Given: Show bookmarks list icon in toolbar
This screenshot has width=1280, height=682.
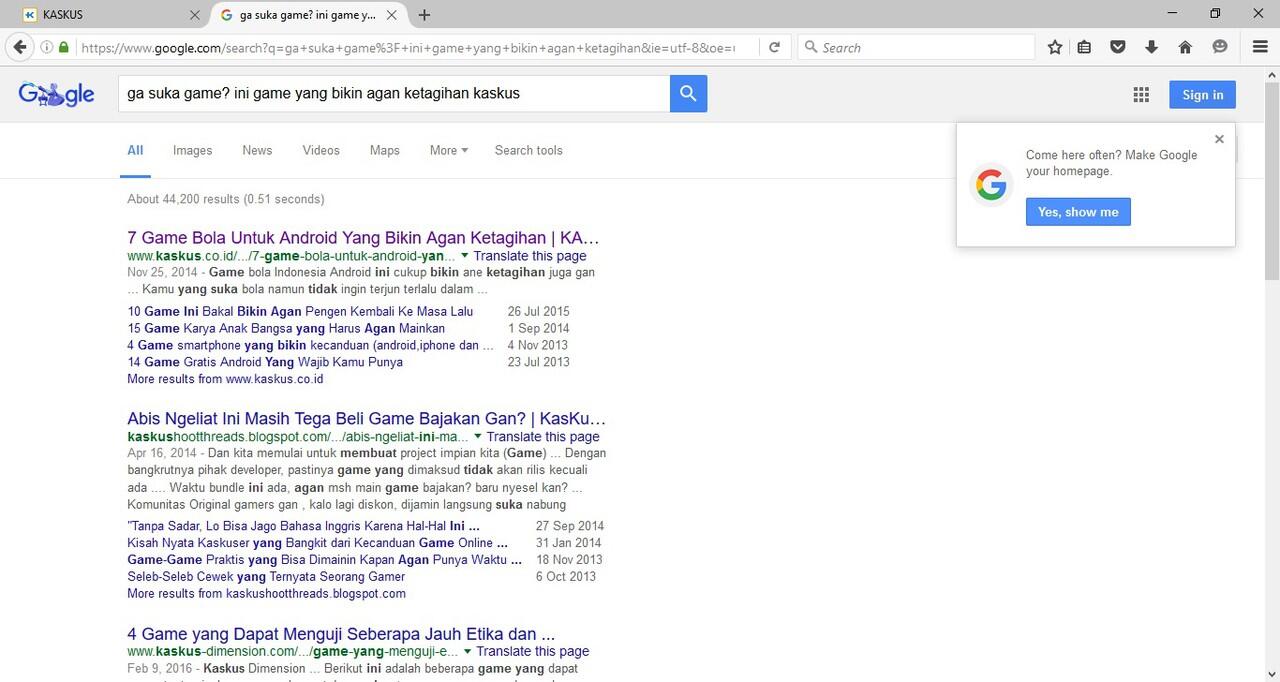Looking at the screenshot, I should pos(1085,47).
